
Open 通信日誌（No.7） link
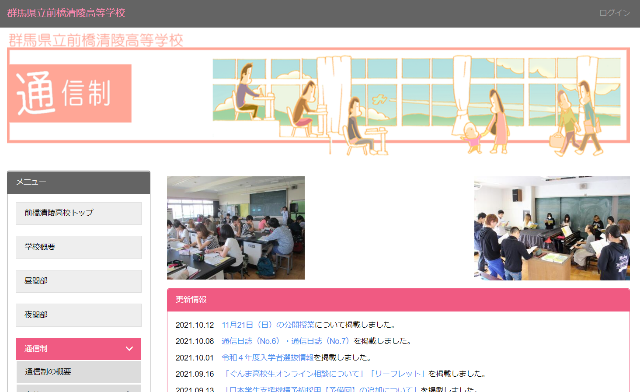(321, 341)
